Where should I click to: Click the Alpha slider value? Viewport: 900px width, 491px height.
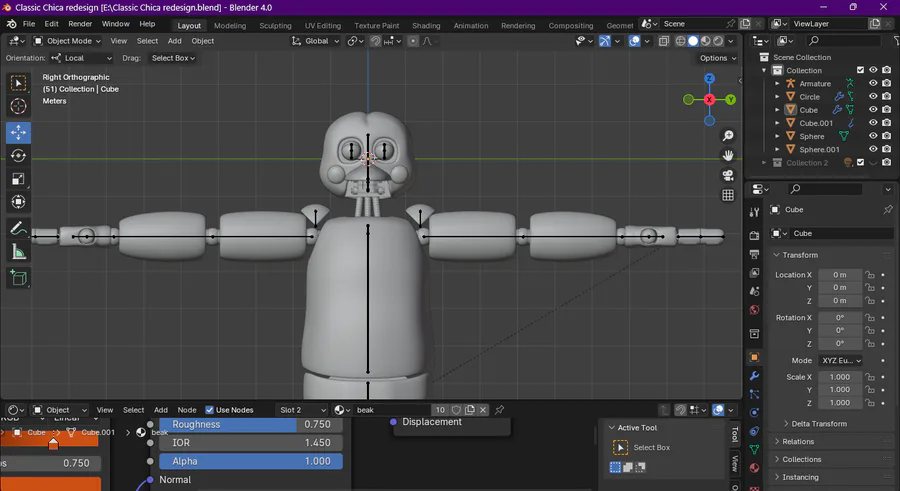251,461
